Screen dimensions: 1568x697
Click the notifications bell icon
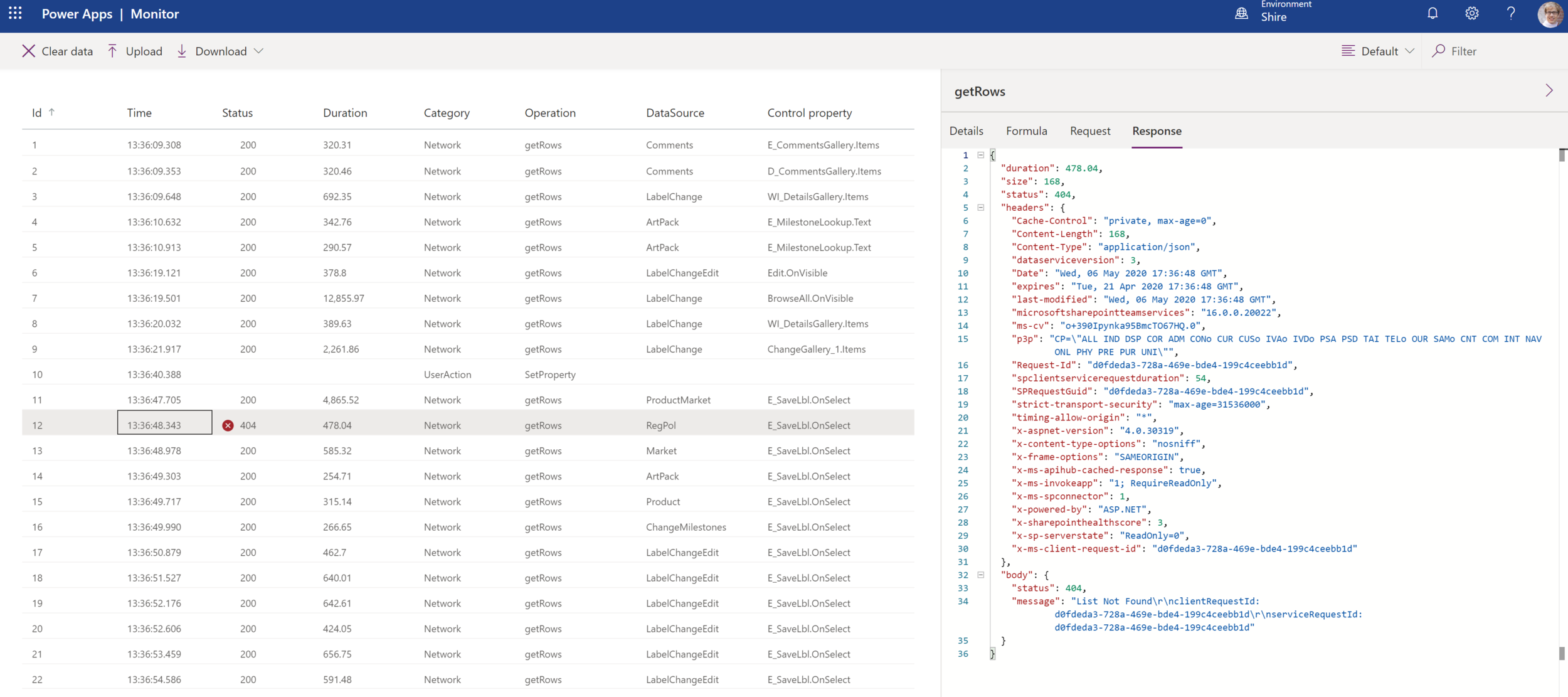(x=1433, y=13)
